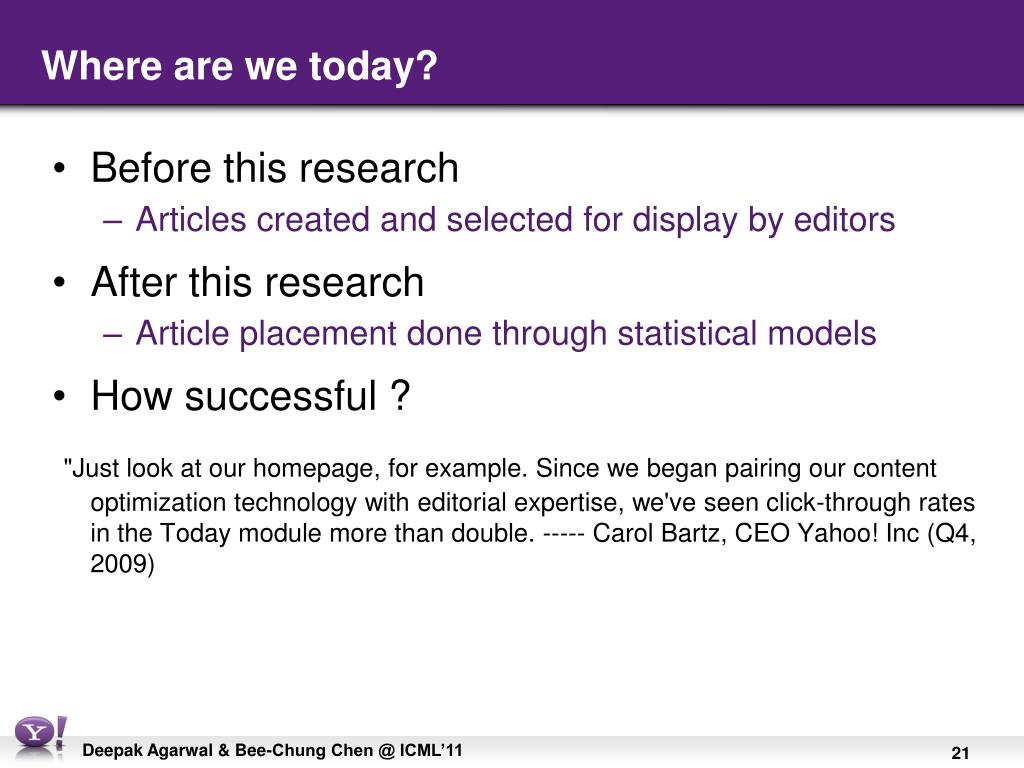
Task: Click 'Articles created and selected for display' line
Action: click(515, 219)
